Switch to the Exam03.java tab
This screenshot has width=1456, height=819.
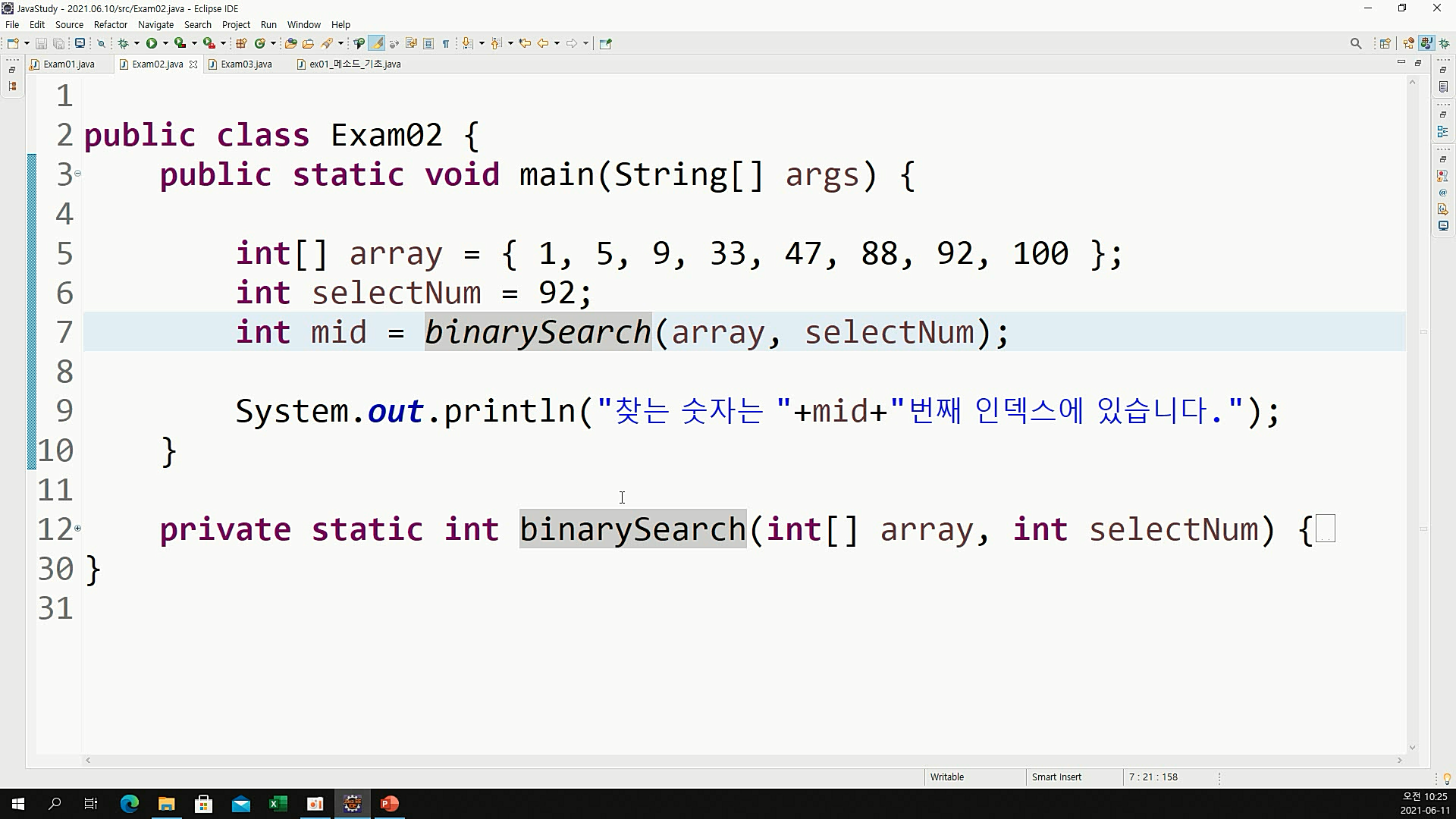pos(246,64)
